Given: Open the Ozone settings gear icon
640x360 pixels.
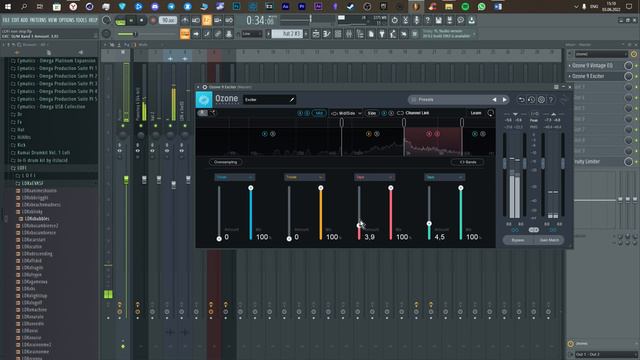Looking at the screenshot, I should point(541,100).
